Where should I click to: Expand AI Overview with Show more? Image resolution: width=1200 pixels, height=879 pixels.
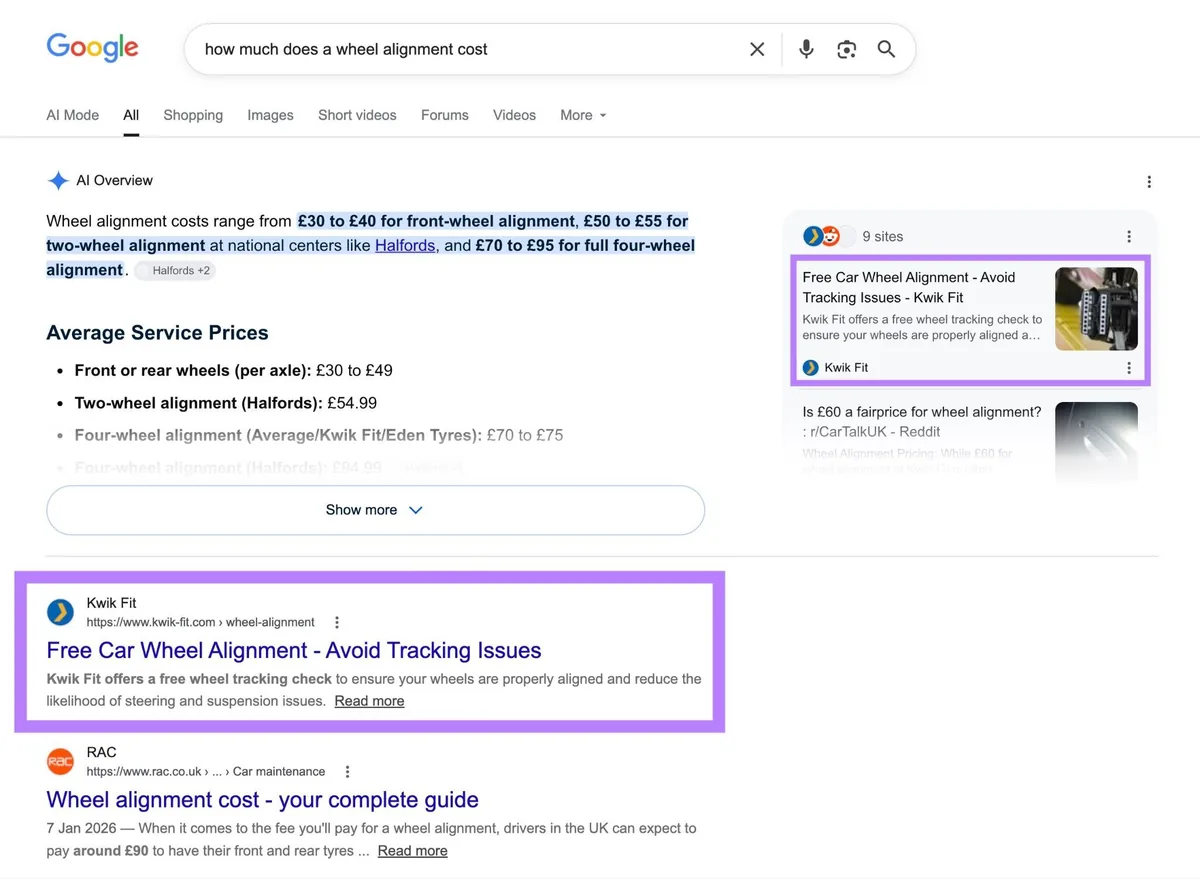click(x=375, y=510)
